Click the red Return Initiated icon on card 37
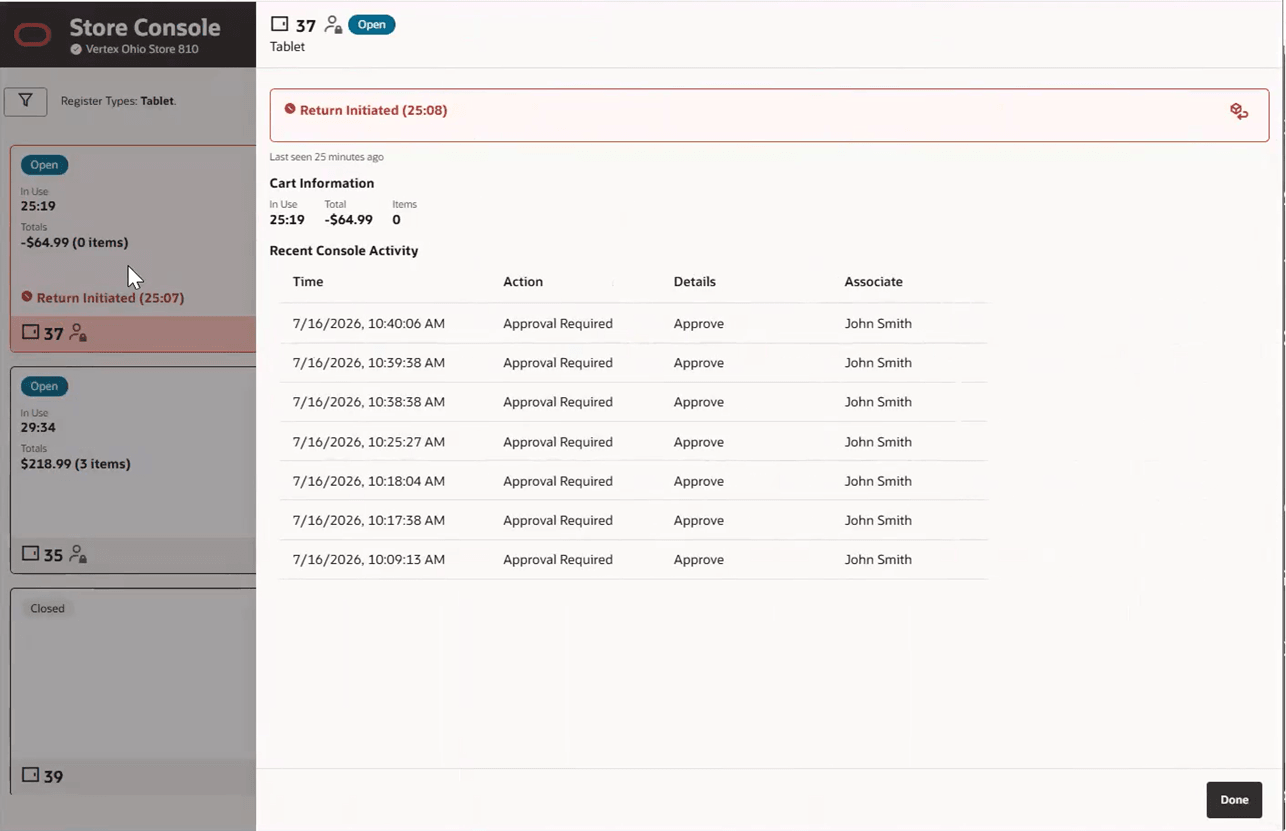The height and width of the screenshot is (831, 1286). click(x=27, y=297)
